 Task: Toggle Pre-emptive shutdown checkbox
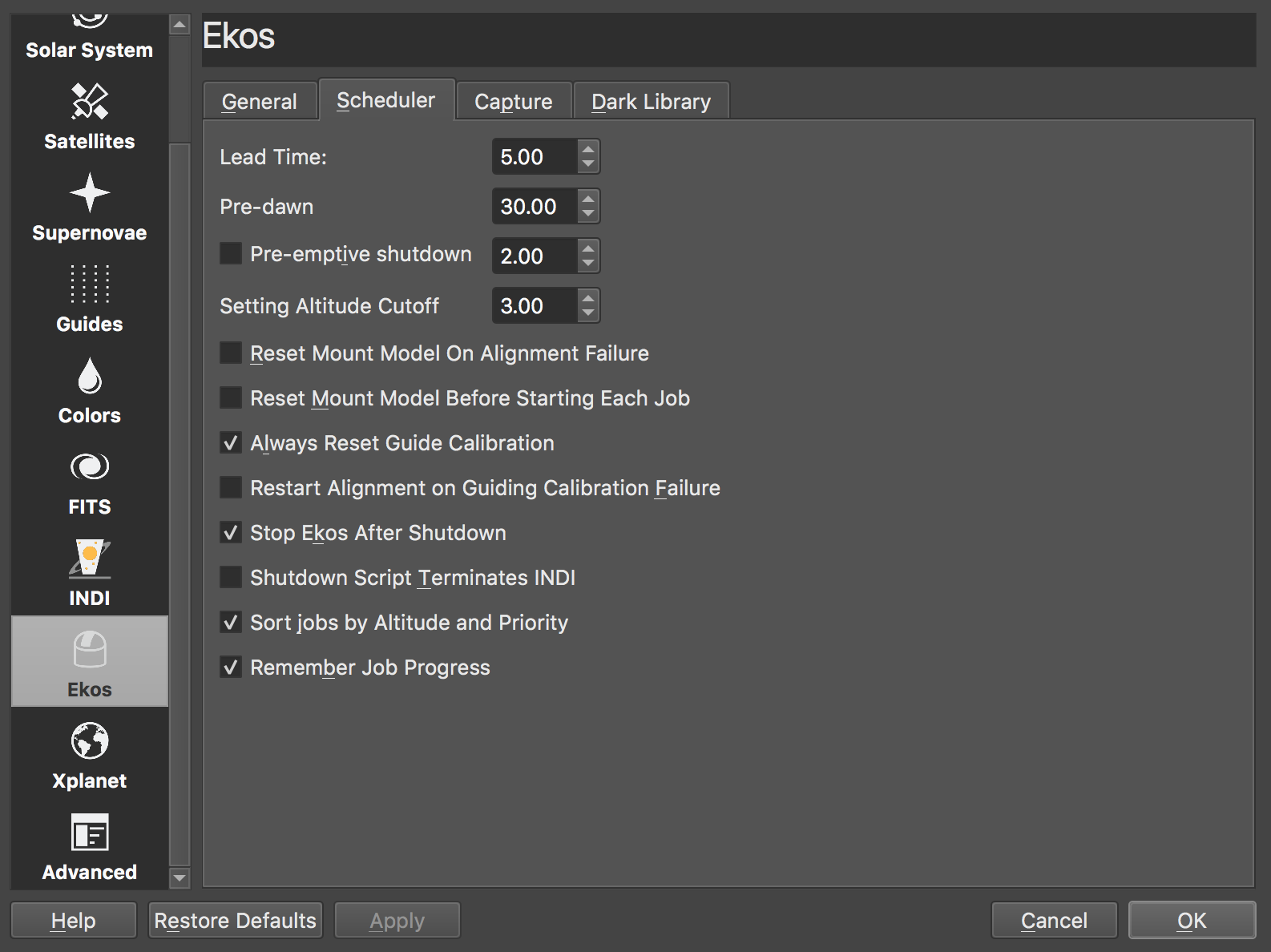pos(231,254)
